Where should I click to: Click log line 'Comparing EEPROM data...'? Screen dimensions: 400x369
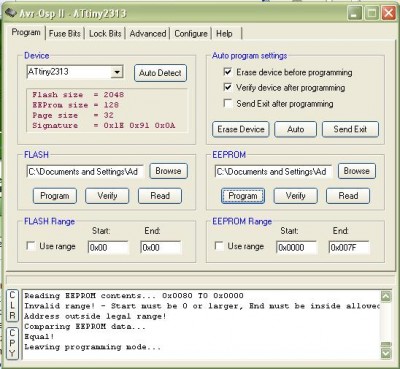[x=85, y=327]
